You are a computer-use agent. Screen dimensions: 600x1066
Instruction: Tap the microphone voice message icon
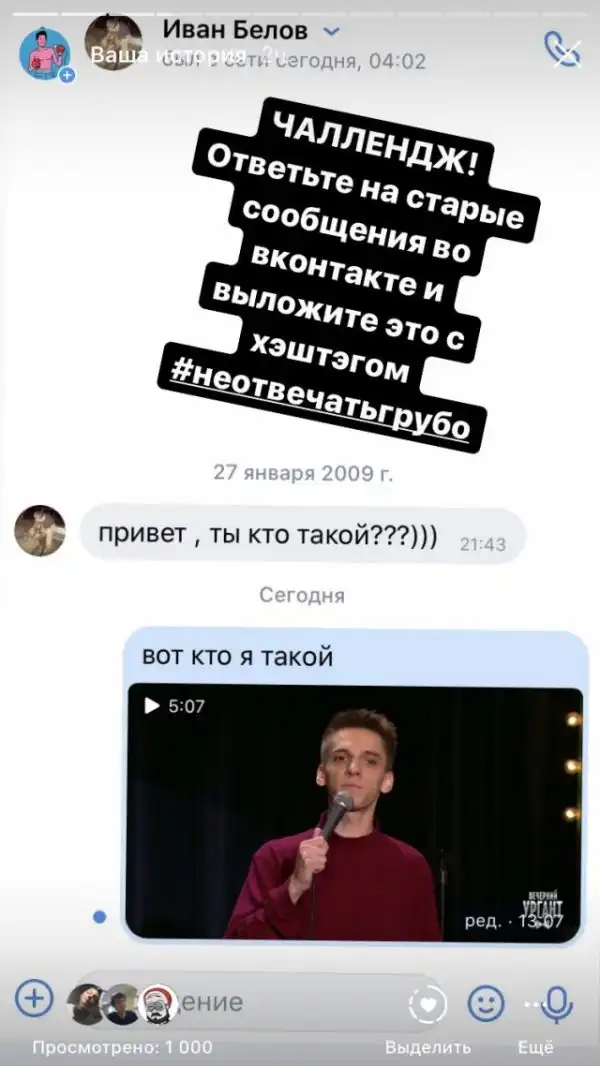557,1003
